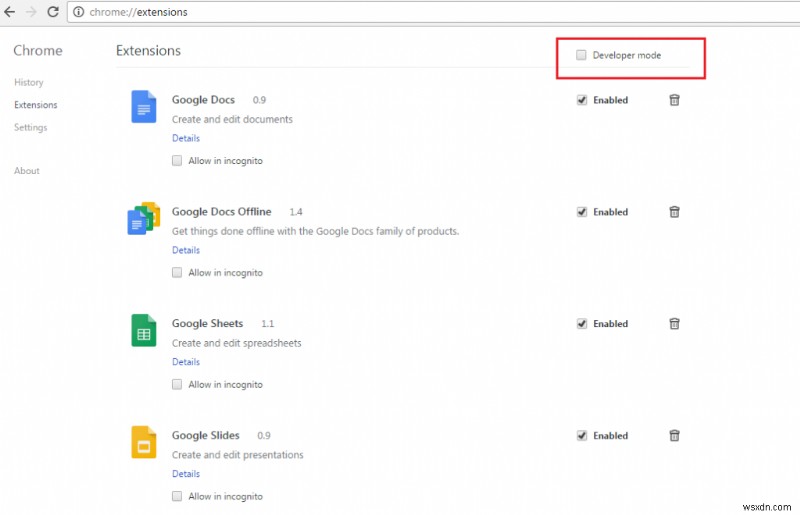
Task: Go back with the browser back arrow
Action: [10, 12]
